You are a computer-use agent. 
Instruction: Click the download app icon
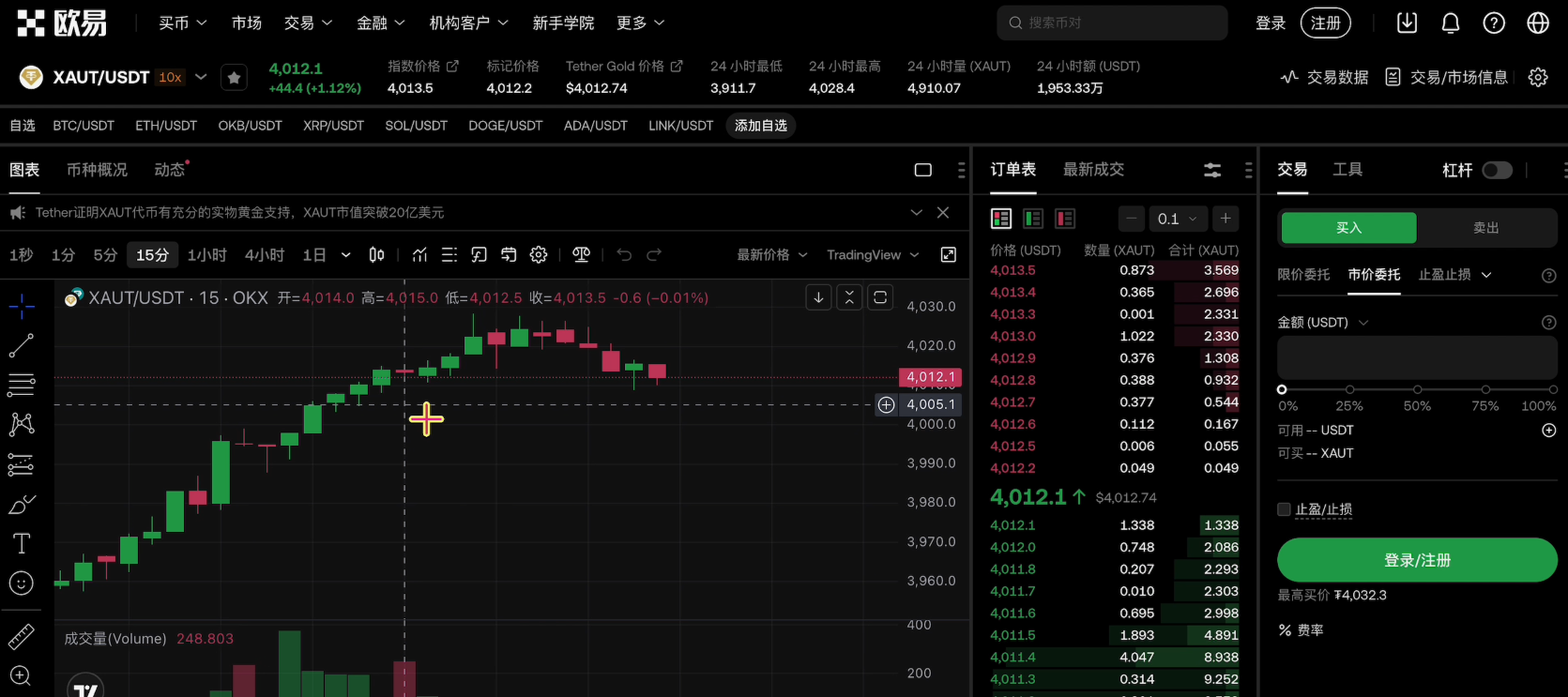coord(1407,23)
